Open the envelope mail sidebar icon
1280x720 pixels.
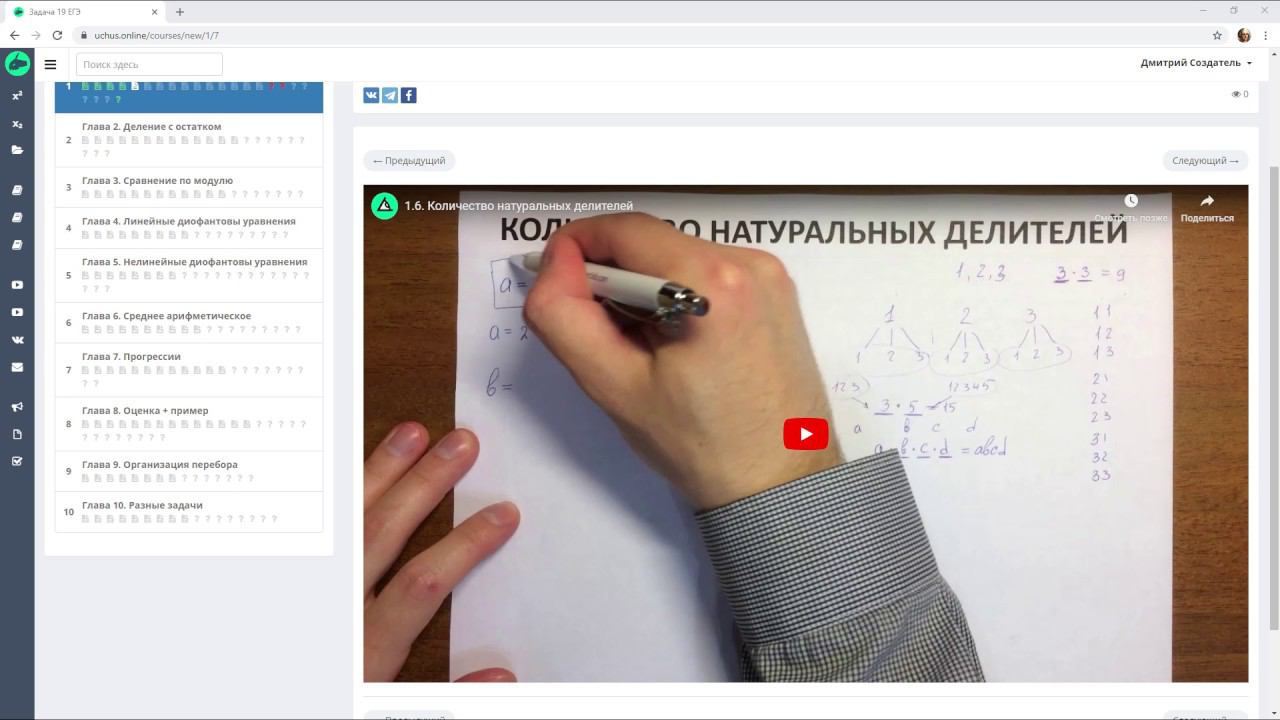[17, 367]
